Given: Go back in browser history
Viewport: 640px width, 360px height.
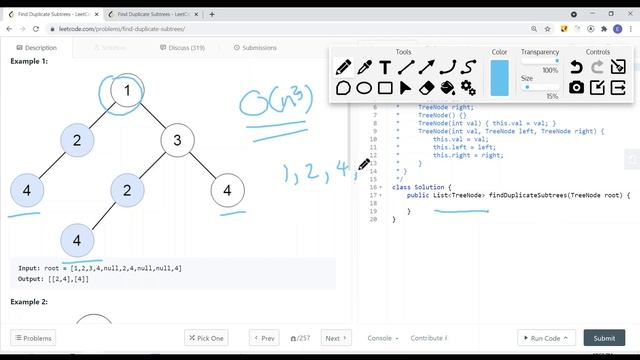Looking at the screenshot, I should [9, 29].
